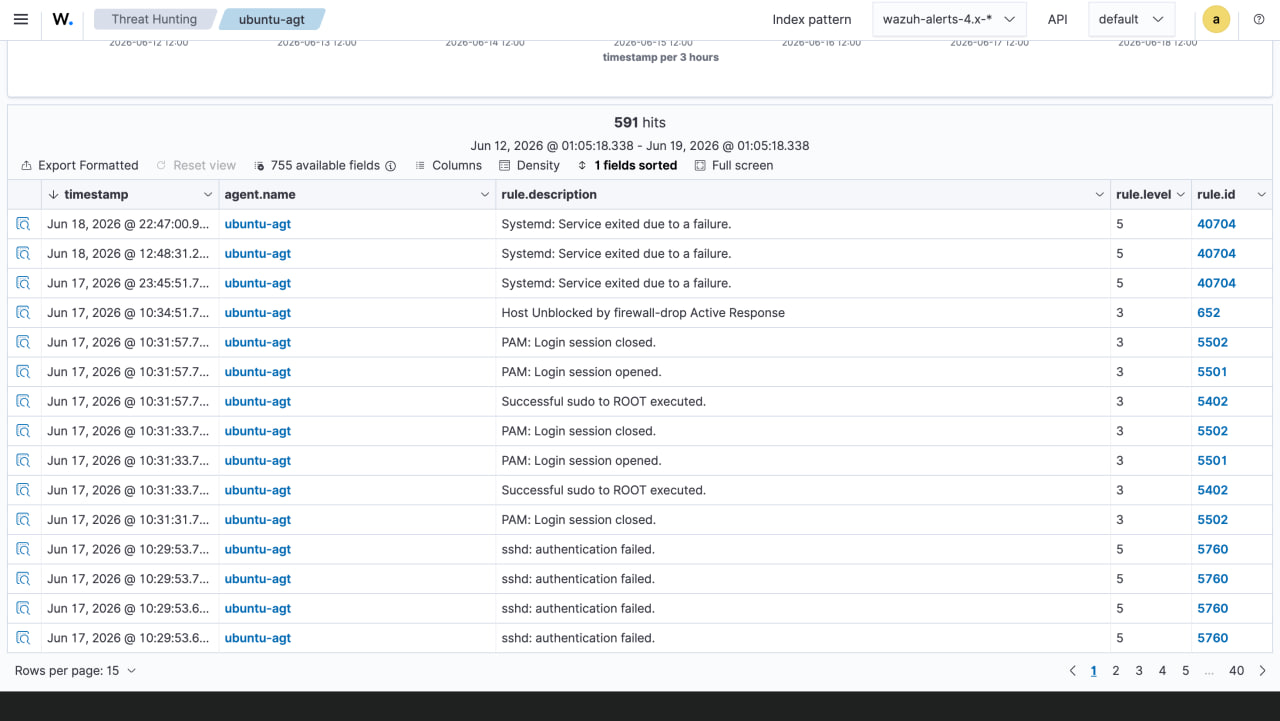The image size is (1280, 721).
Task: Click 'timestamp per 3 hours' chart label
Action: pyautogui.click(x=661, y=57)
